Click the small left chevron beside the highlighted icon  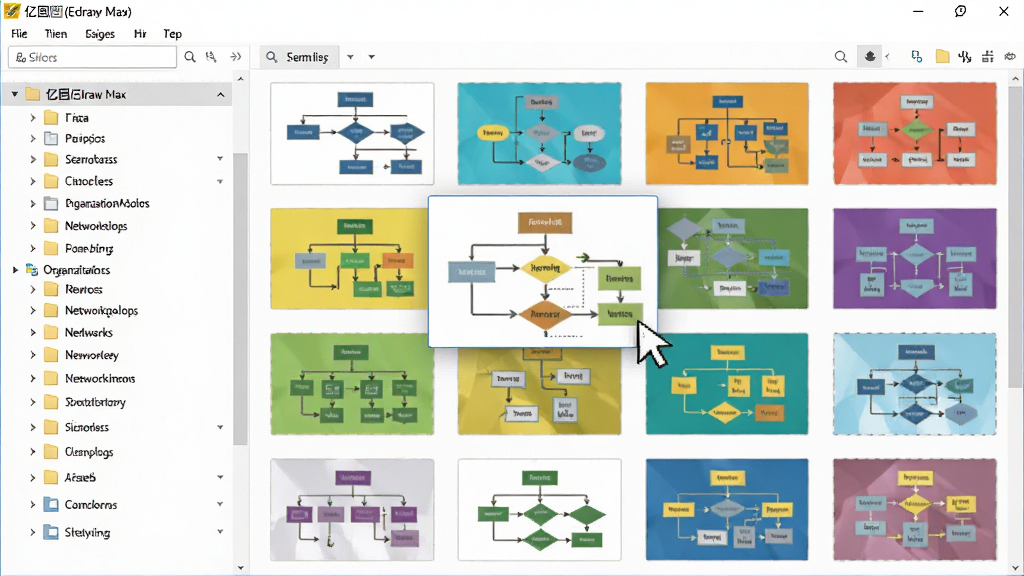888,57
